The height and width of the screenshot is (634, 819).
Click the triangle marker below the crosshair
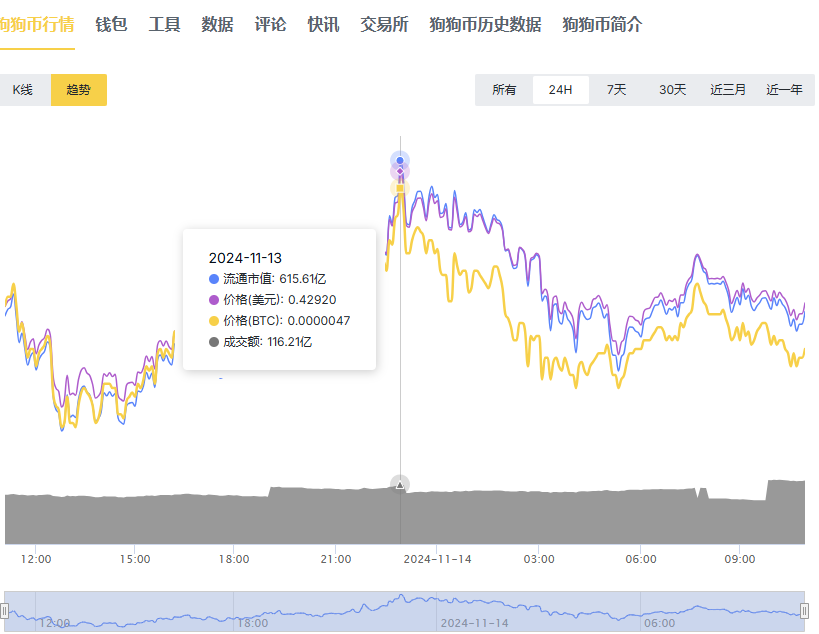(x=401, y=484)
